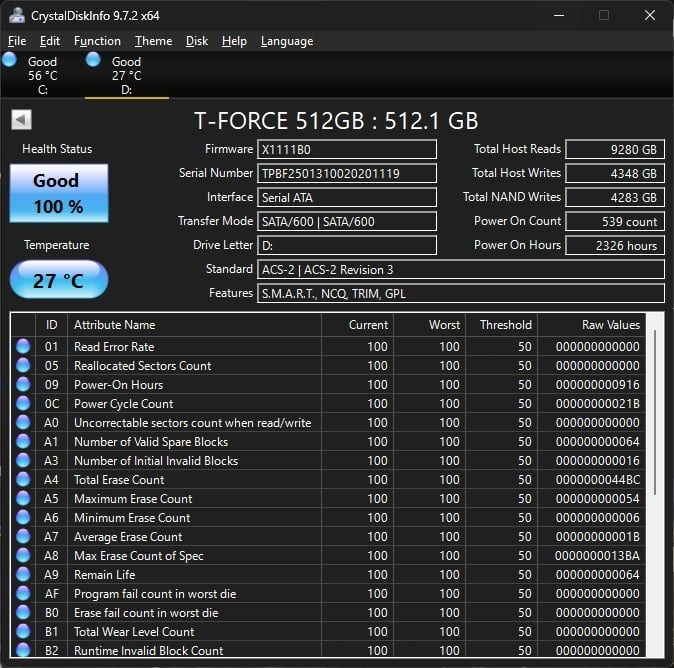The height and width of the screenshot is (668, 674).
Task: Click status orb of Maximum Erase Count row
Action: (23, 498)
